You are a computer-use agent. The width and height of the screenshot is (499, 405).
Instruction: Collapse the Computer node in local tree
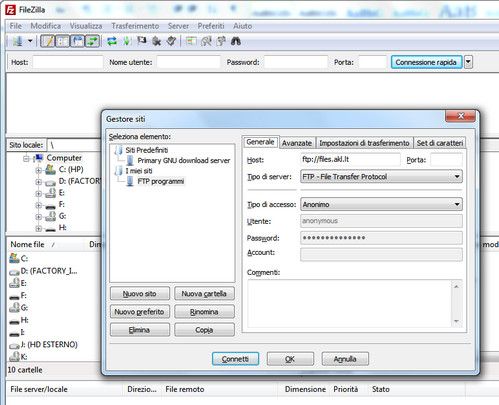tap(26, 159)
